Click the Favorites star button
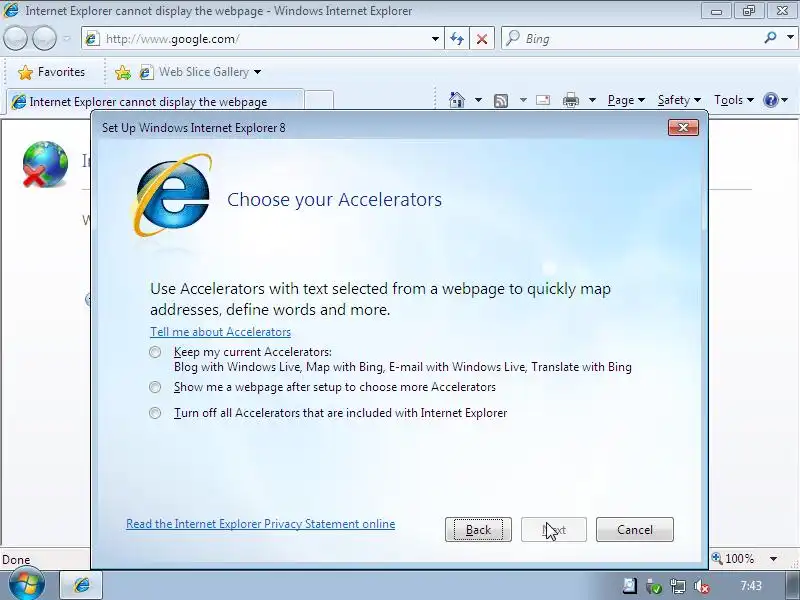This screenshot has width=800, height=600. pyautogui.click(x=51, y=72)
